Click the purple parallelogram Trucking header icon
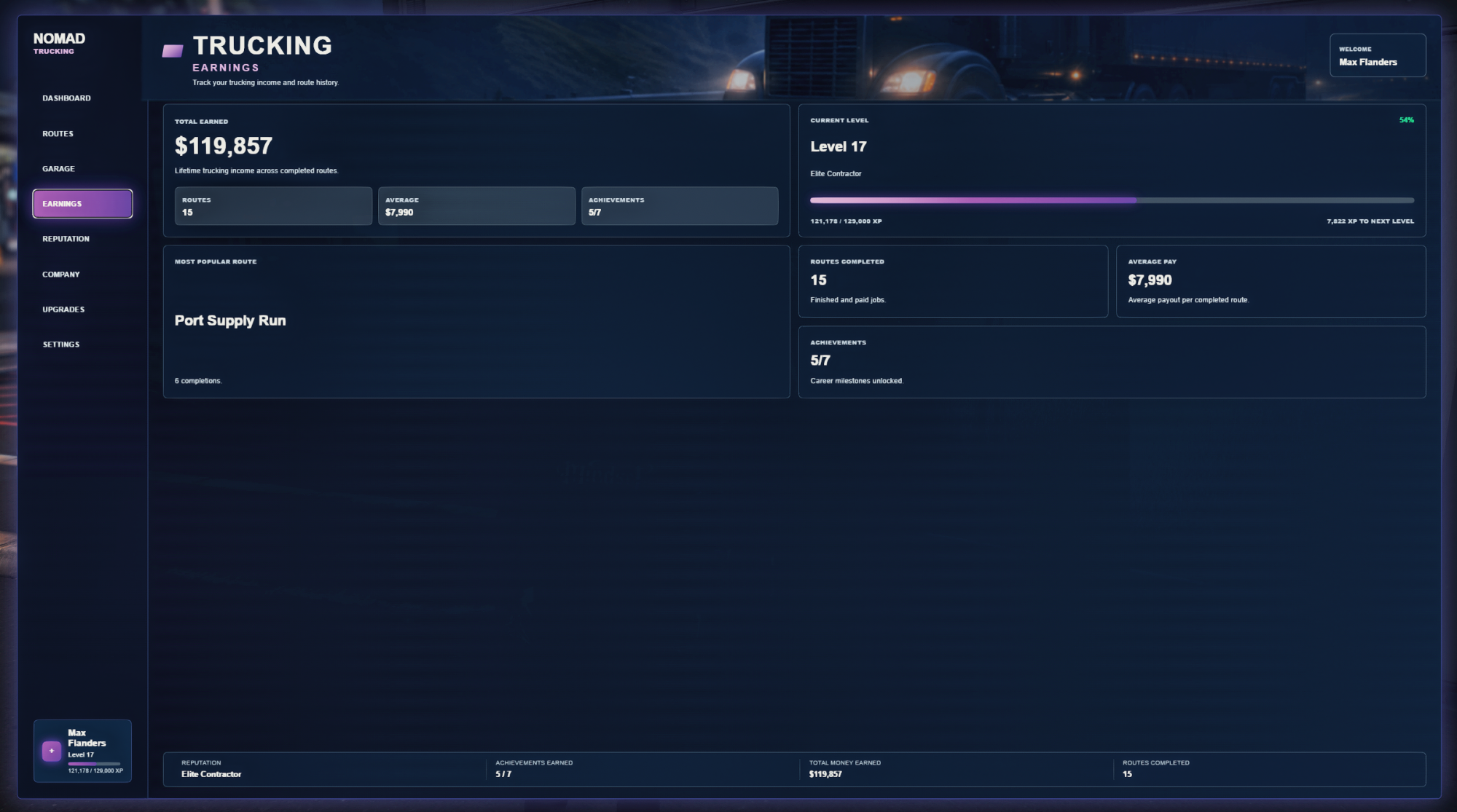Viewport: 1457px width, 812px height. coord(173,51)
